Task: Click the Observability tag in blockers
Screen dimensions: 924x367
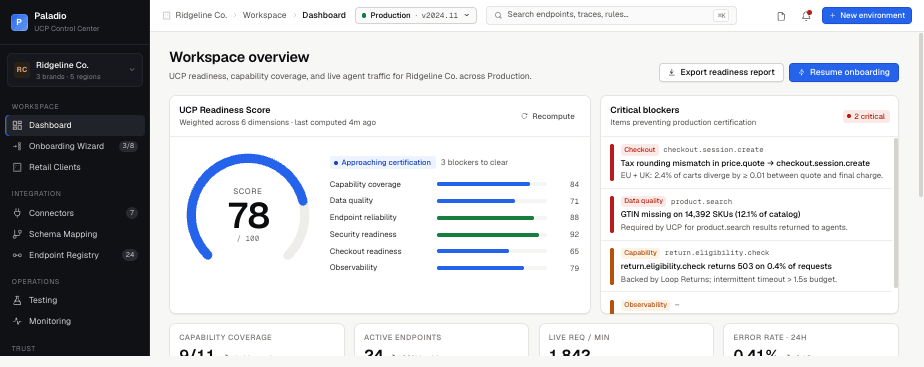Action: [645, 305]
